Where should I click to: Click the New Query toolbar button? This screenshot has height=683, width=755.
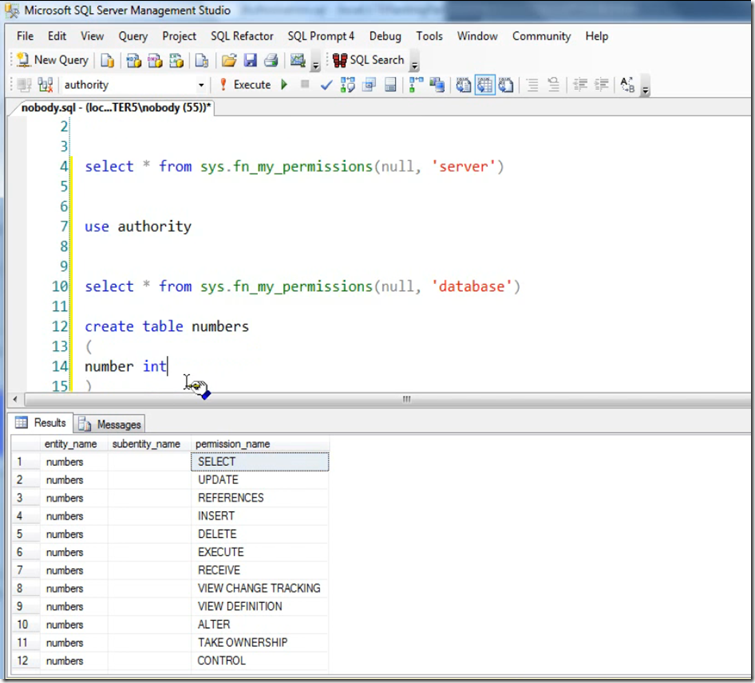point(52,60)
